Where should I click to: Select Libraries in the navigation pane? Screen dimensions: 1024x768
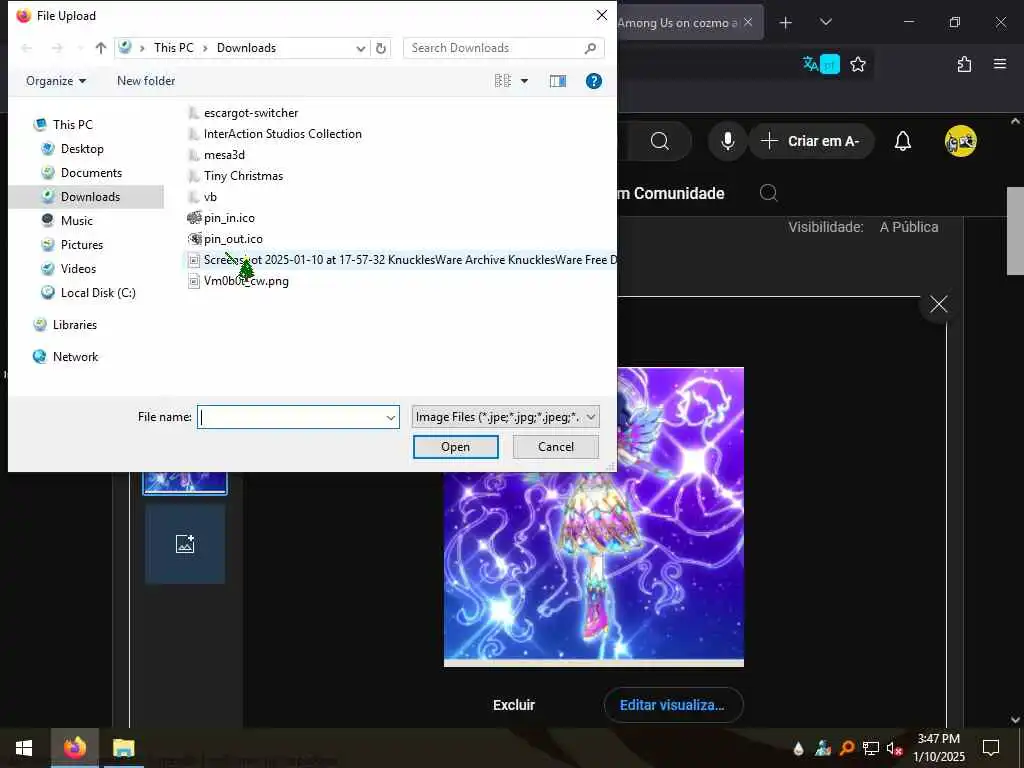point(74,325)
